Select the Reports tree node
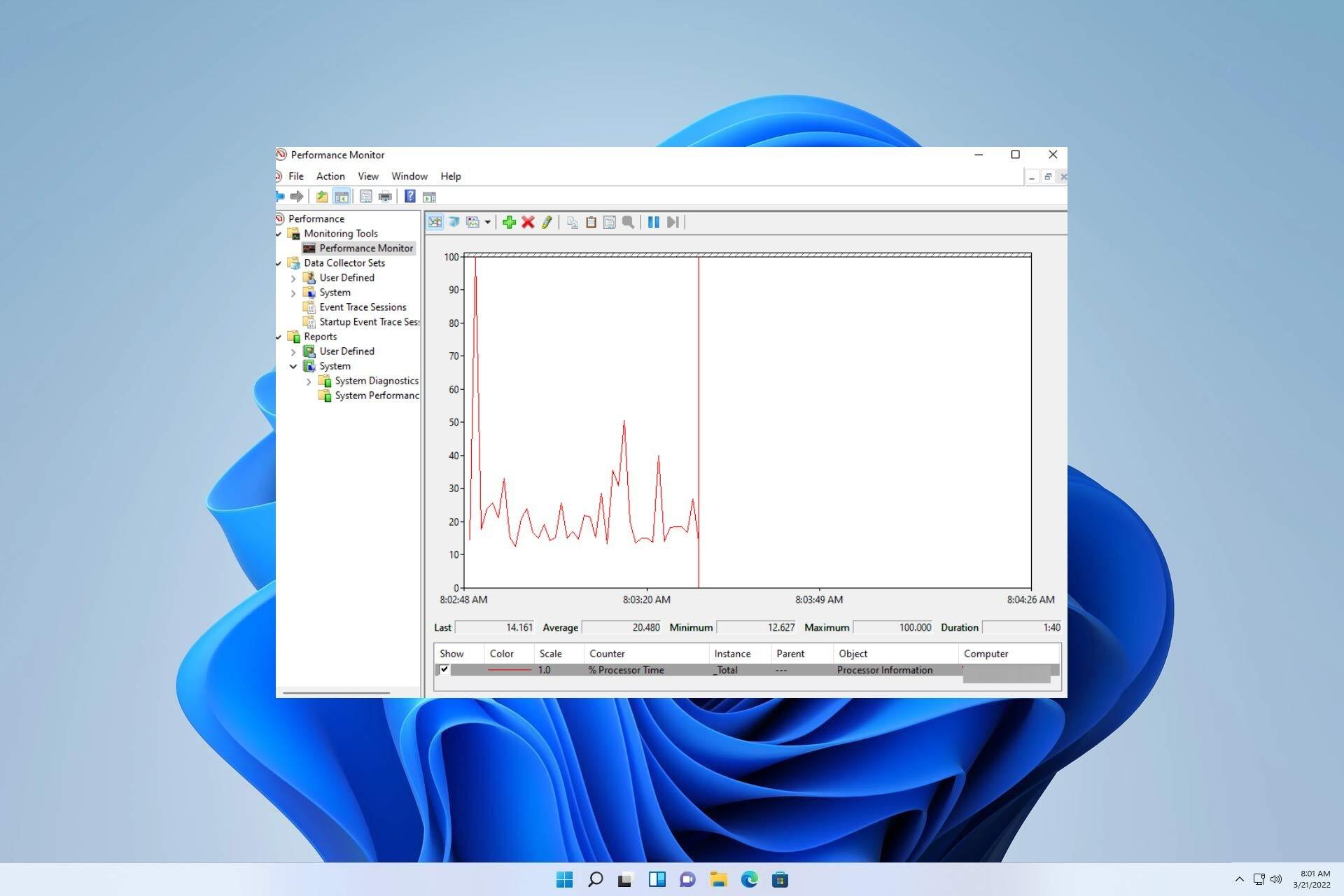Image resolution: width=1344 pixels, height=896 pixels. pyautogui.click(x=320, y=336)
